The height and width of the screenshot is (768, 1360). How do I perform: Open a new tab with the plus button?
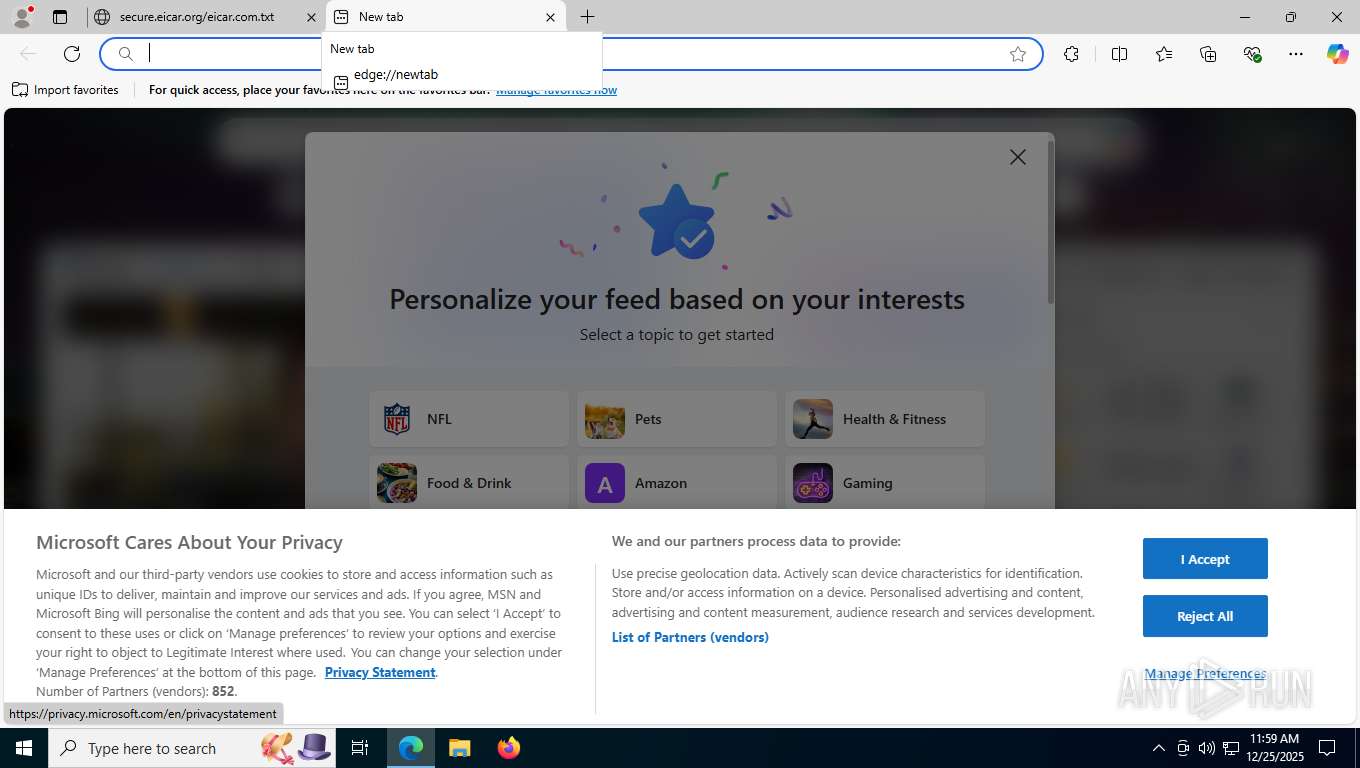pos(587,17)
